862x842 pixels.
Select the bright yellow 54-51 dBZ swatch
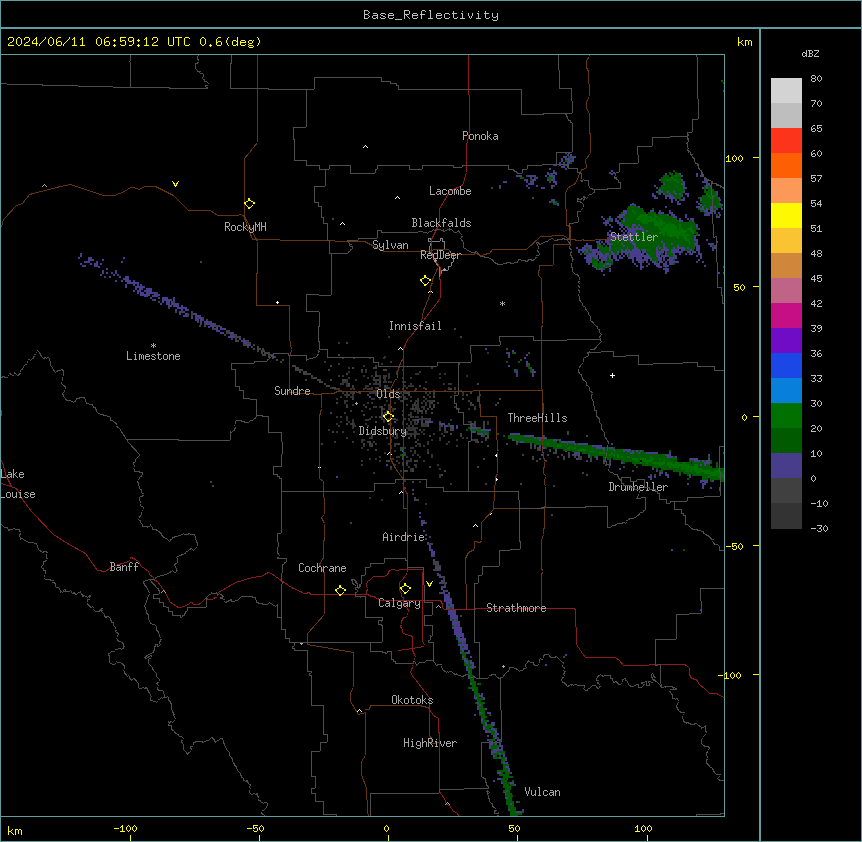tap(786, 215)
